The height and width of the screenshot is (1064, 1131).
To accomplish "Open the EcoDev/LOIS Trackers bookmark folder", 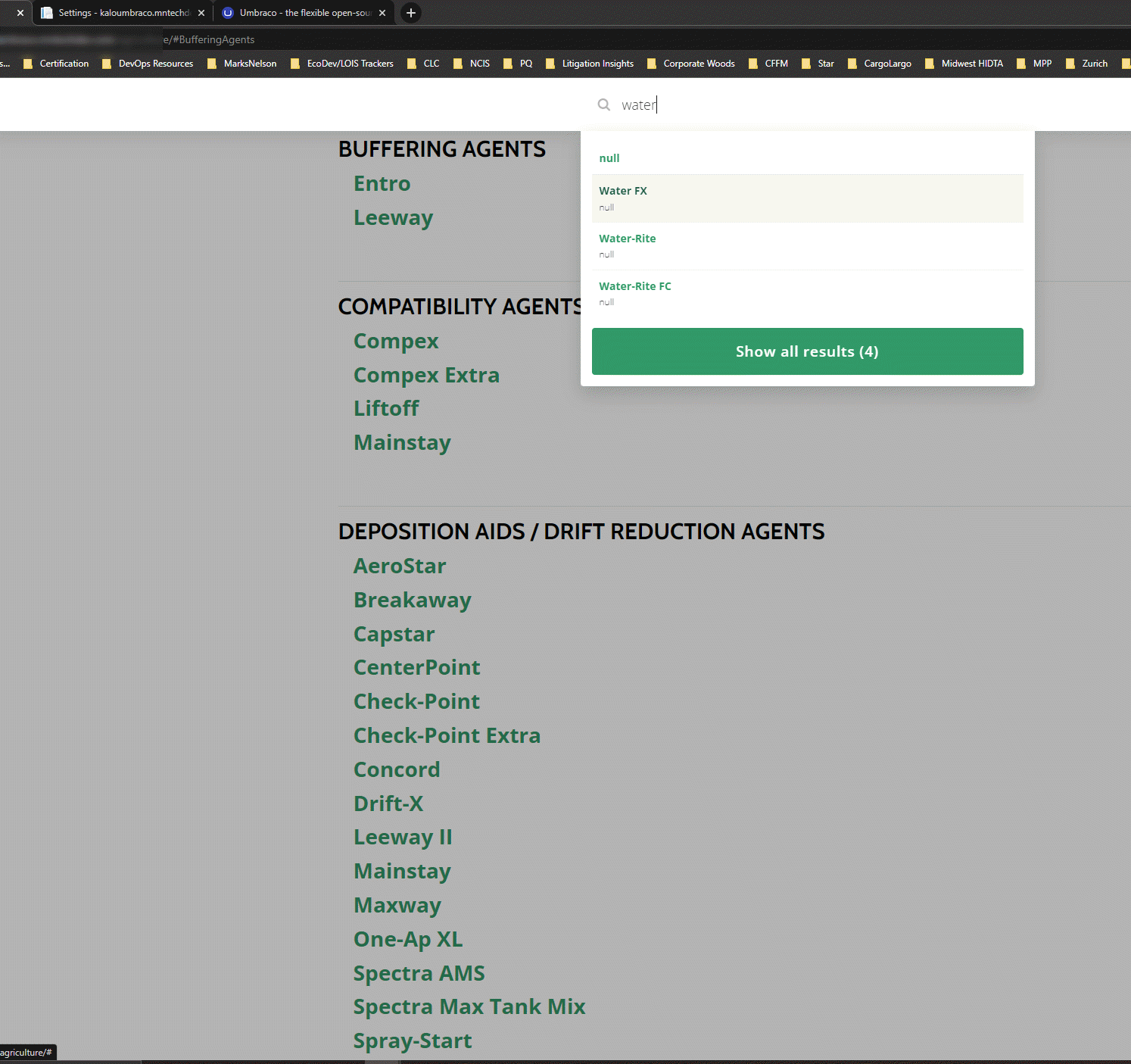I will [x=342, y=64].
